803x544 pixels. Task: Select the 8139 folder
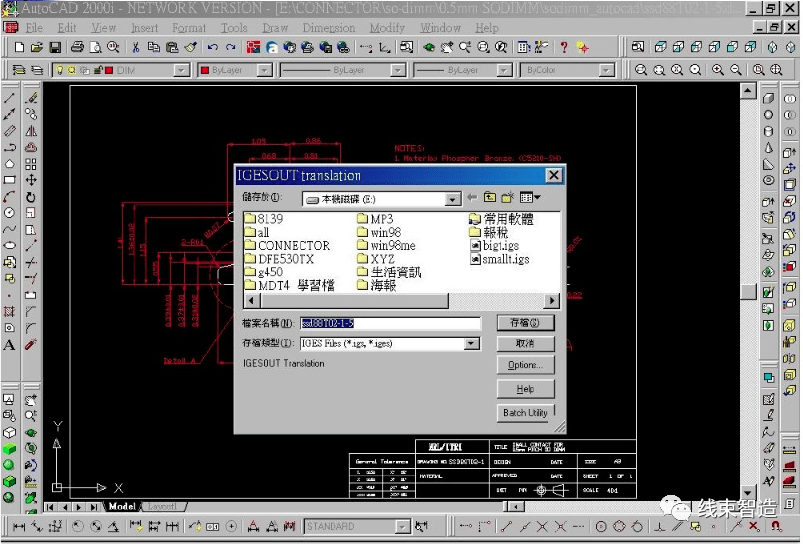click(264, 219)
